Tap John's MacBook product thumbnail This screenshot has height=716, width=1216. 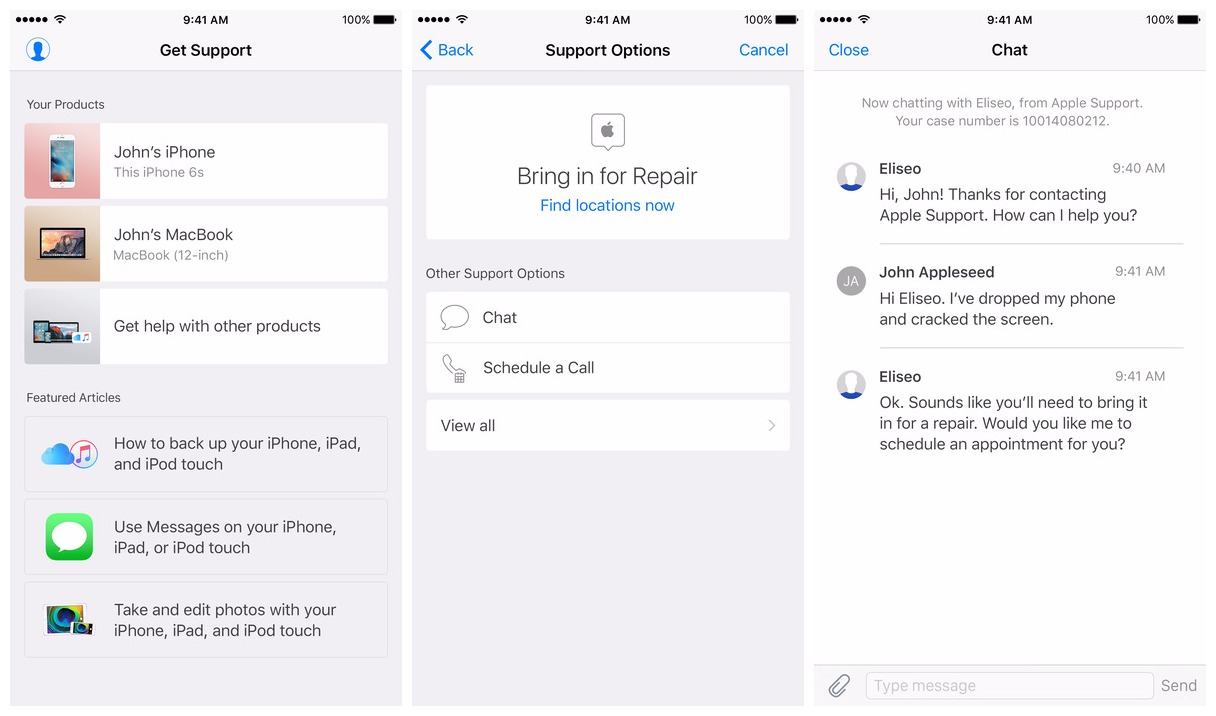tap(62, 244)
